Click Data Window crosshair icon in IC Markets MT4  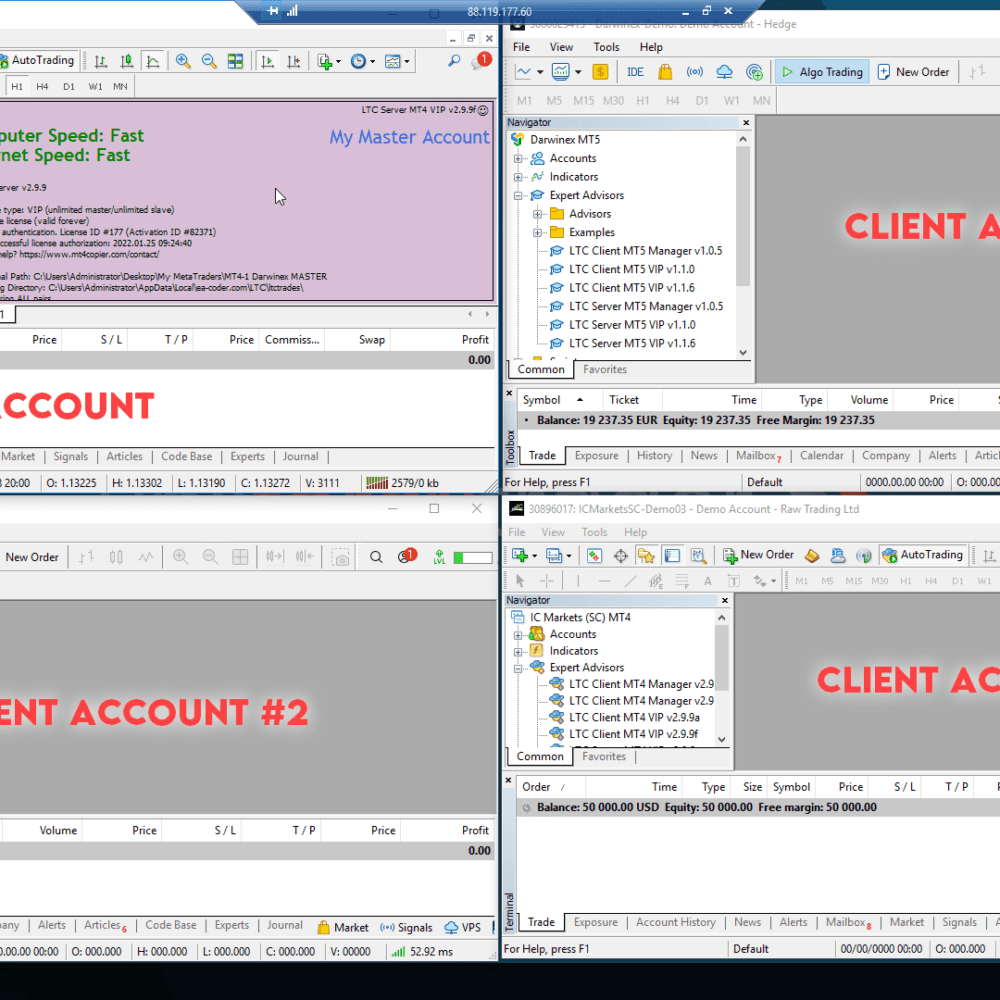[x=621, y=555]
